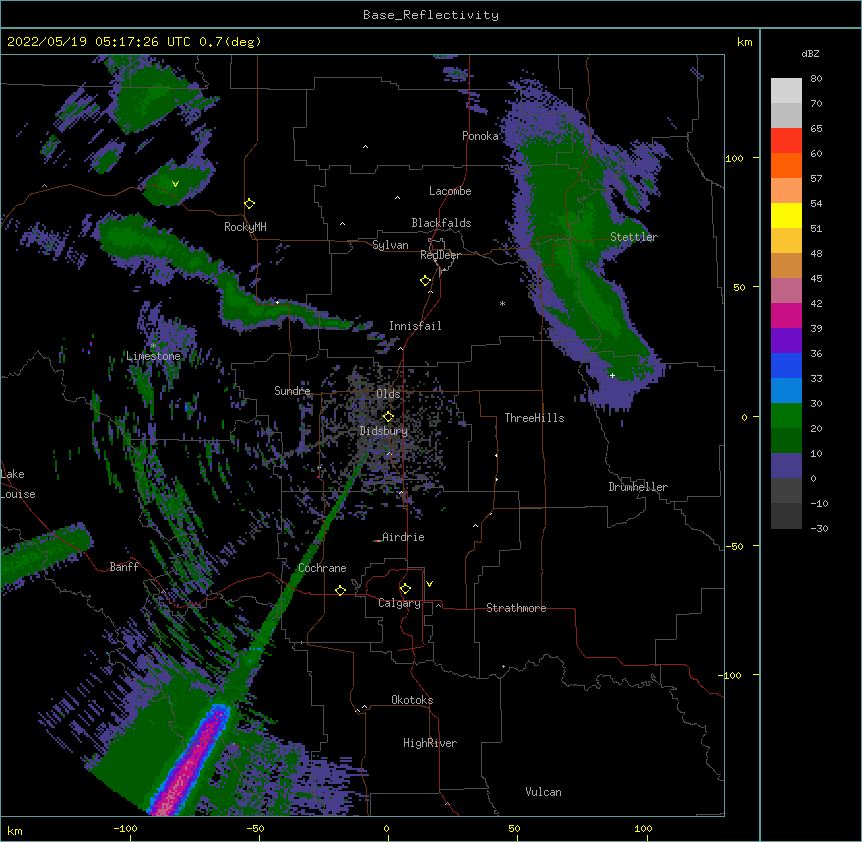Click the ThreeHills city label

(x=534, y=418)
